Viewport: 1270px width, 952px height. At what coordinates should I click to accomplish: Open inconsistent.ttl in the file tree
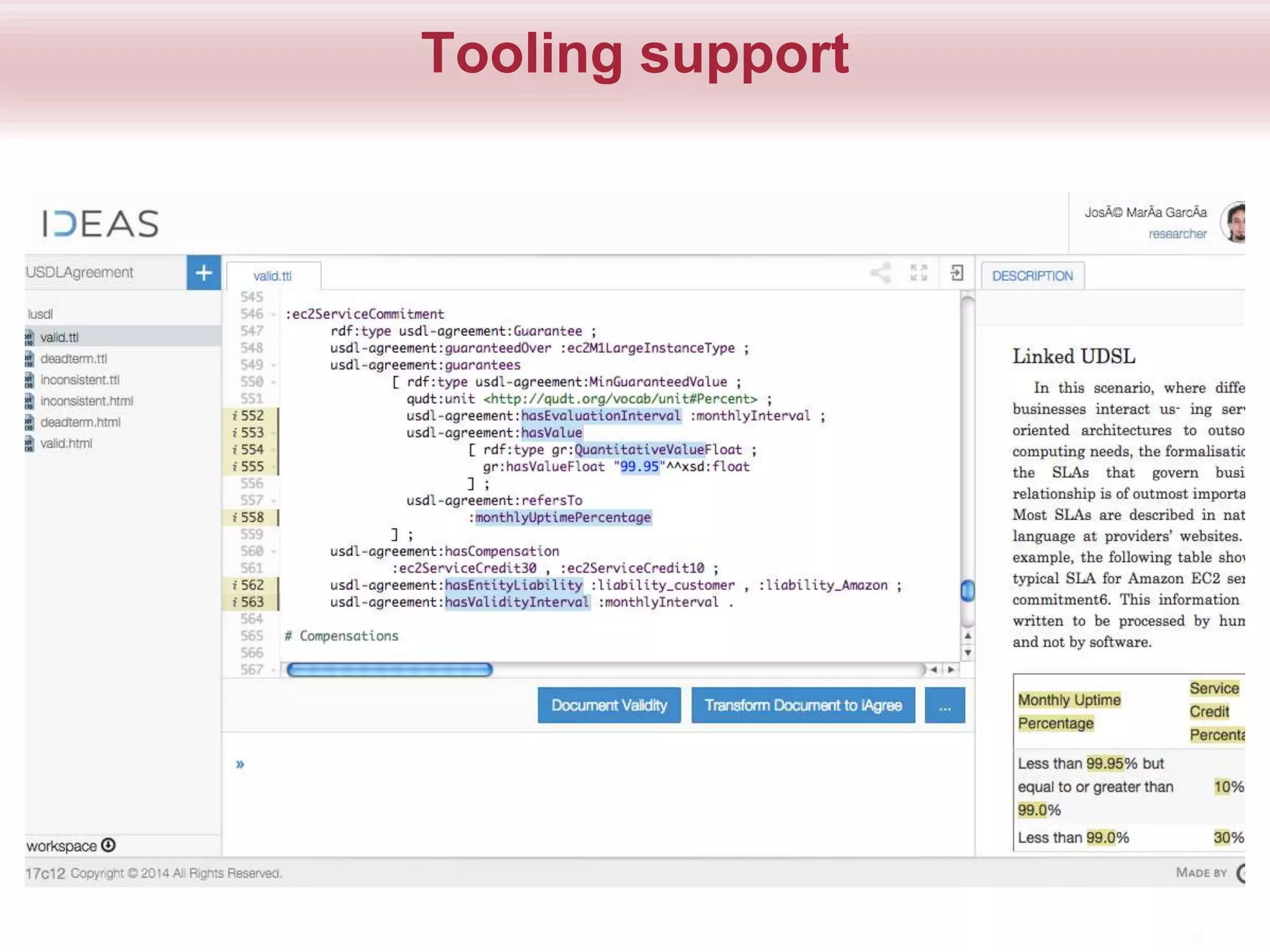click(80, 379)
